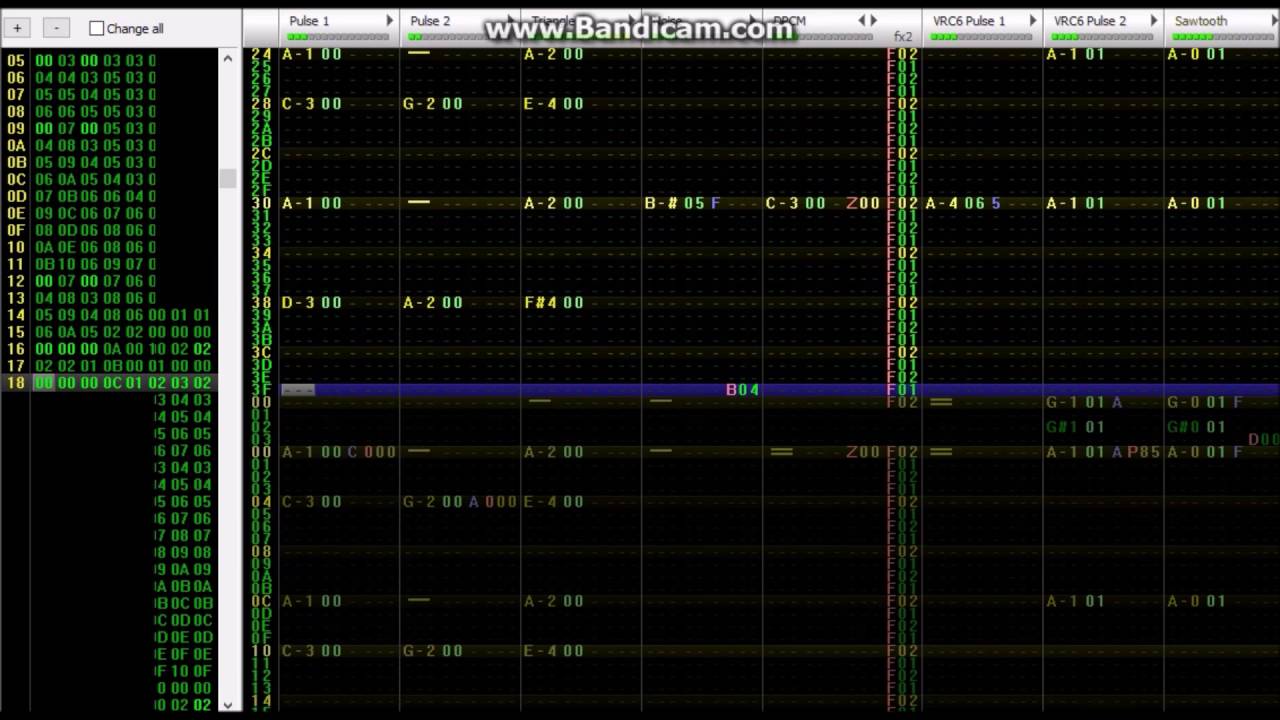Image resolution: width=1280 pixels, height=720 pixels.
Task: Expand DPCM effect columns with right arrow
Action: pos(873,20)
